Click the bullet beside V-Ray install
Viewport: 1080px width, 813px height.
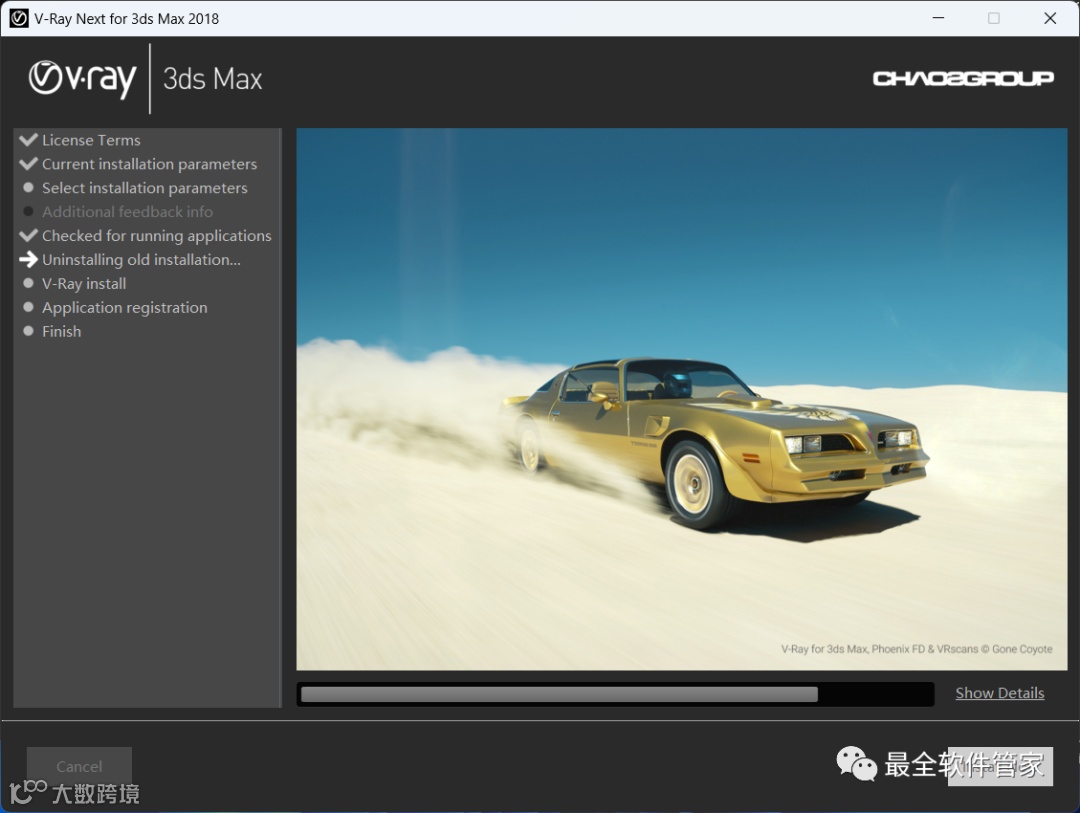click(x=28, y=283)
